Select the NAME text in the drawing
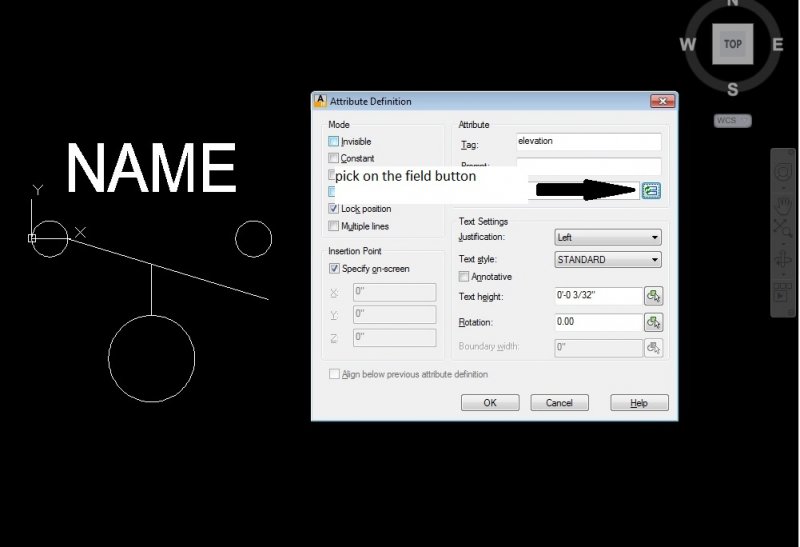 tap(151, 167)
